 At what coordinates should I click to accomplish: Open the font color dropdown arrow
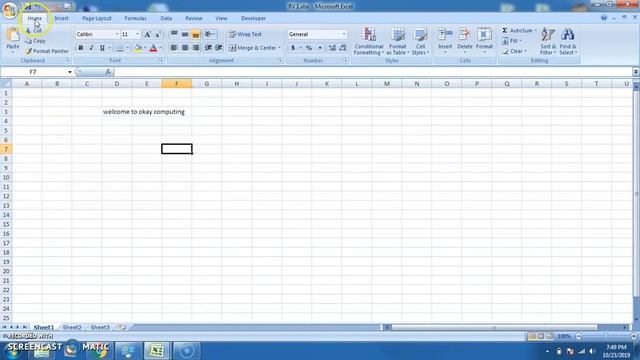pyautogui.click(x=160, y=48)
